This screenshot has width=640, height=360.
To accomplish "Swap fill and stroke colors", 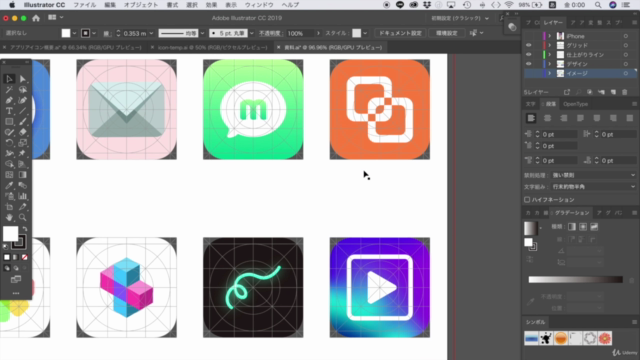I will pyautogui.click(x=25, y=229).
